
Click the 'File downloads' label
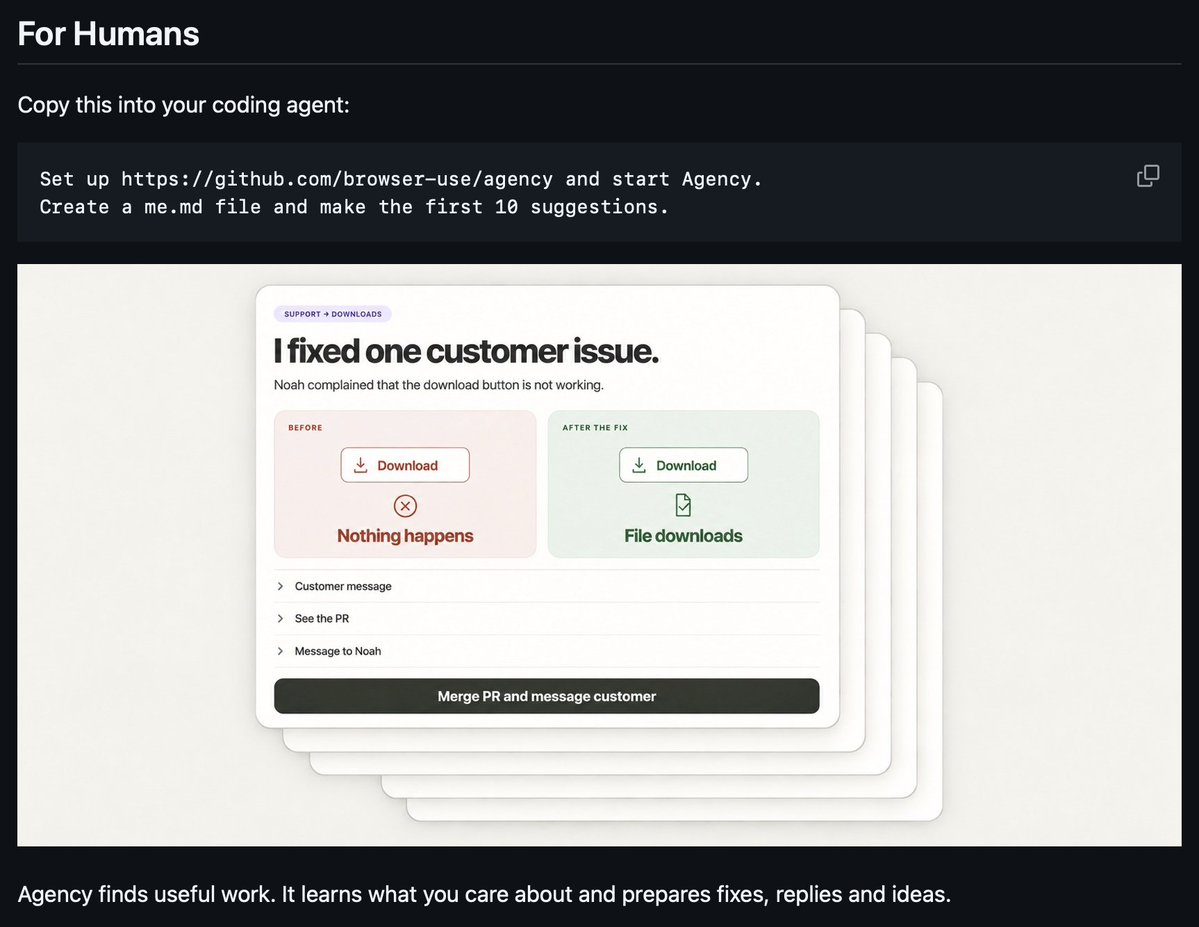pyautogui.click(x=684, y=535)
